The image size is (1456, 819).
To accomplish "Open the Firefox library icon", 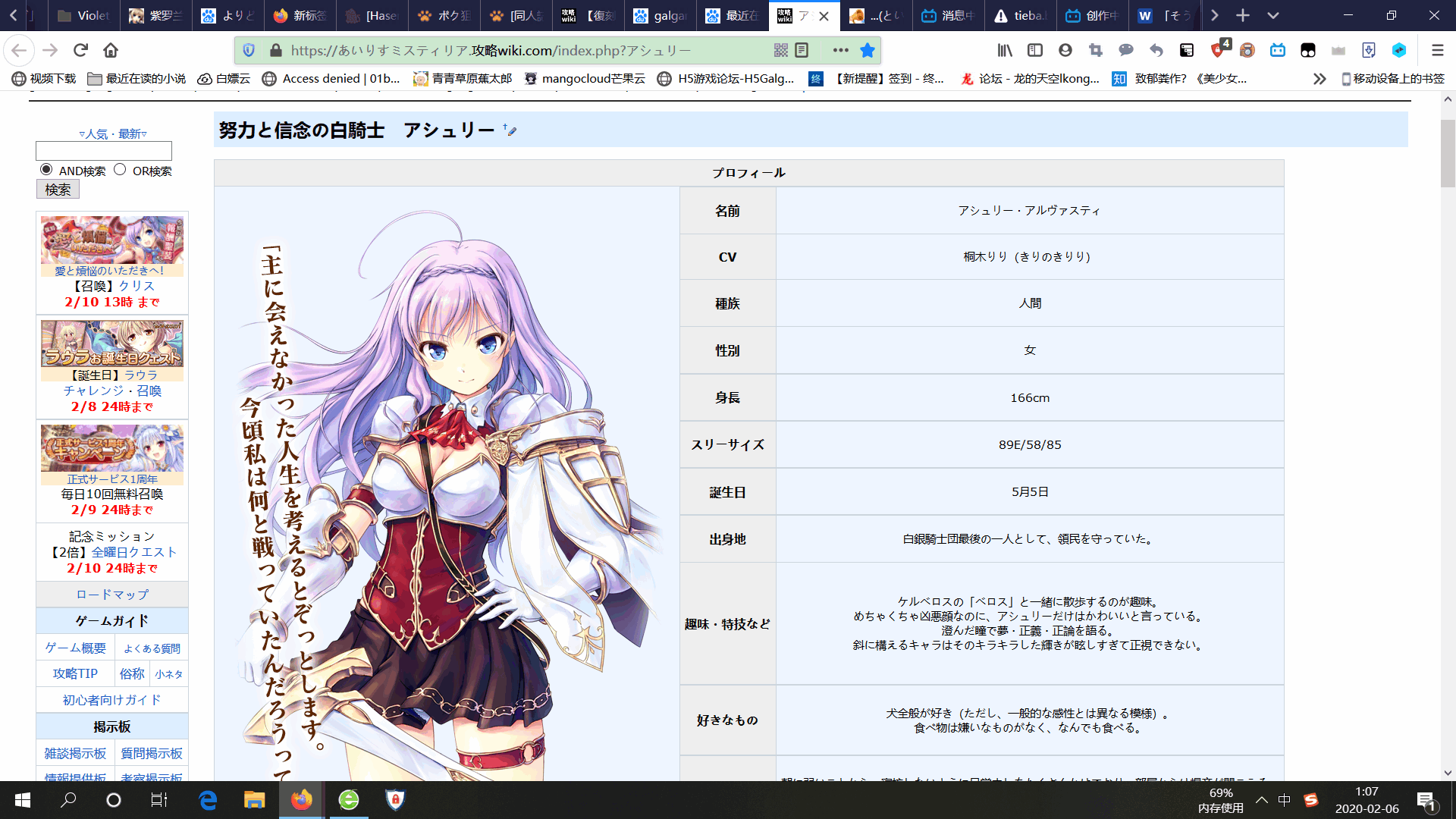I will [x=1005, y=50].
